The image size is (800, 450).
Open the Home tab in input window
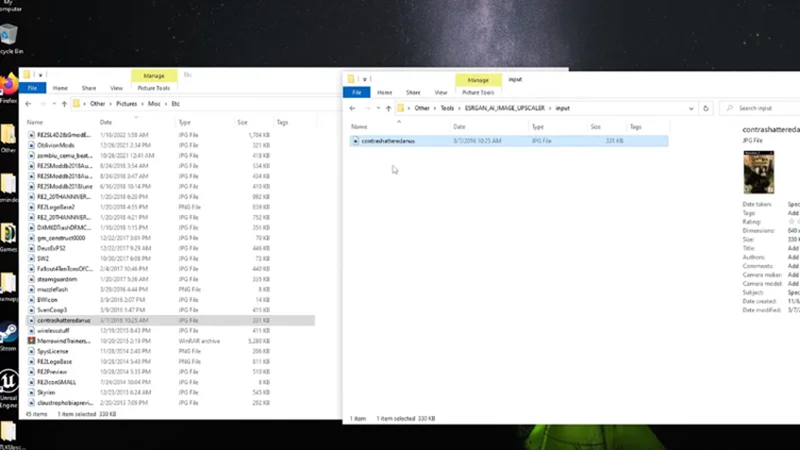click(385, 92)
